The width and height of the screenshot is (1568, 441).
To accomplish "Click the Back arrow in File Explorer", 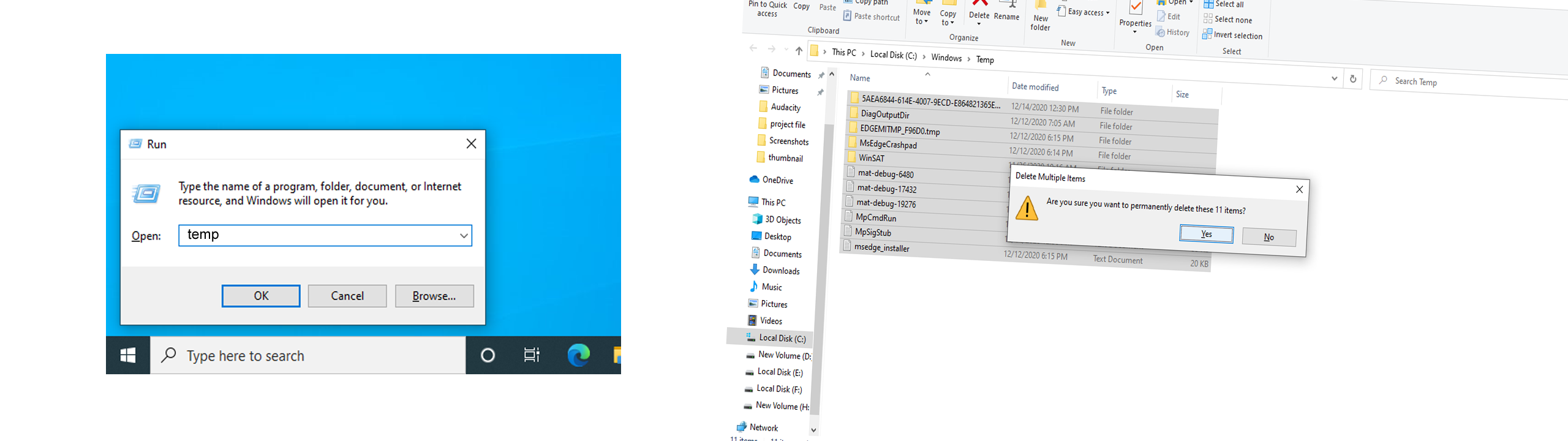I will 753,48.
